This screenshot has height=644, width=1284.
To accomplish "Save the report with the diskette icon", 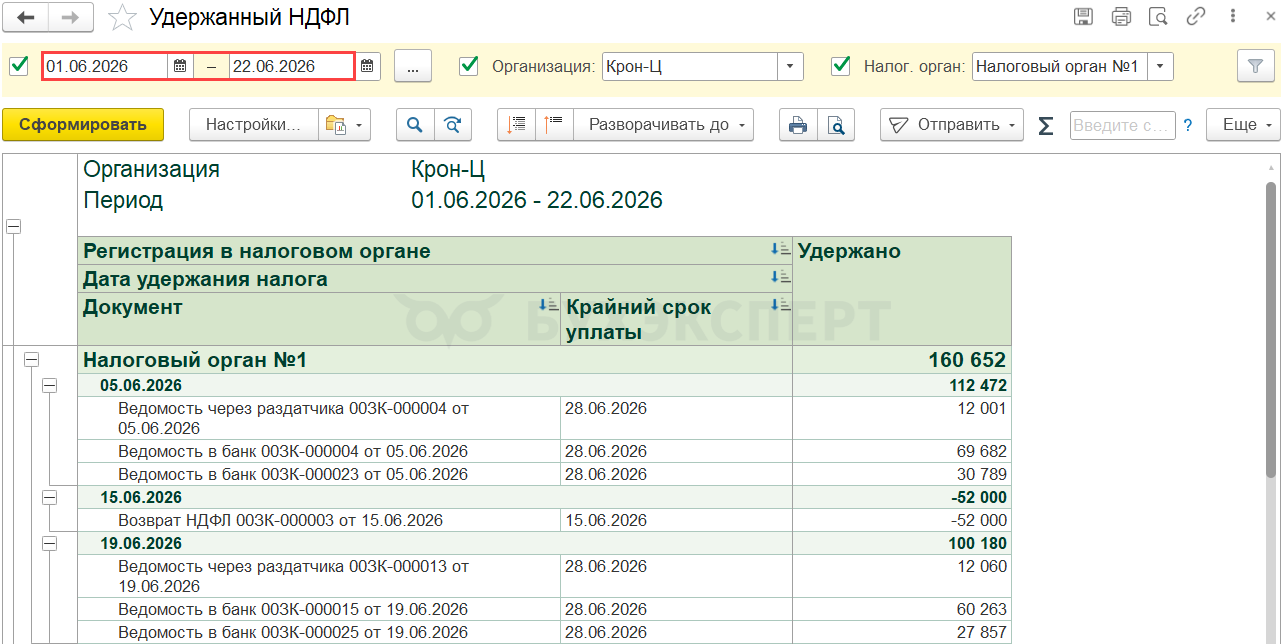I will tap(1083, 16).
